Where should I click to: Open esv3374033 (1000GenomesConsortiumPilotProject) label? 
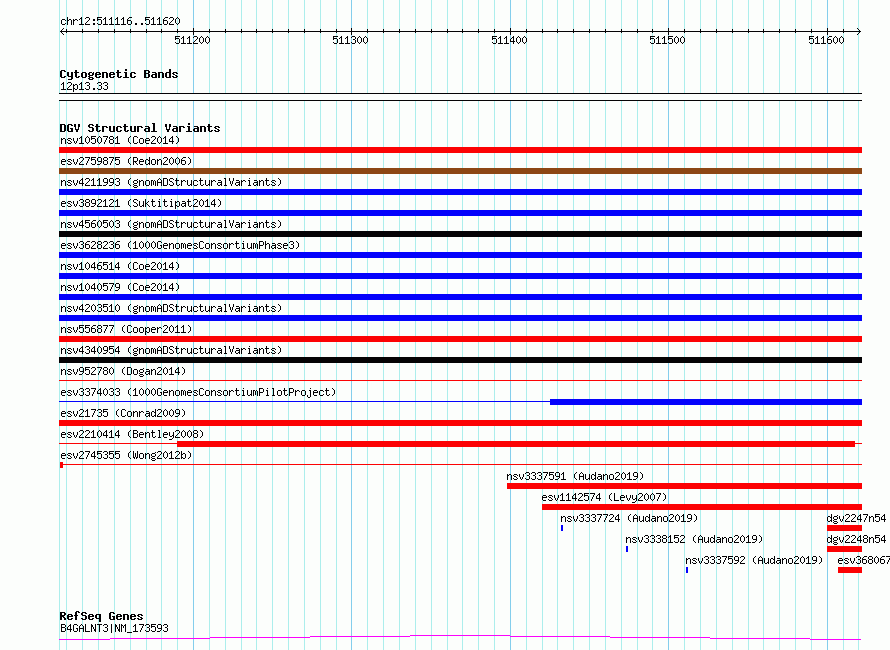[x=198, y=392]
